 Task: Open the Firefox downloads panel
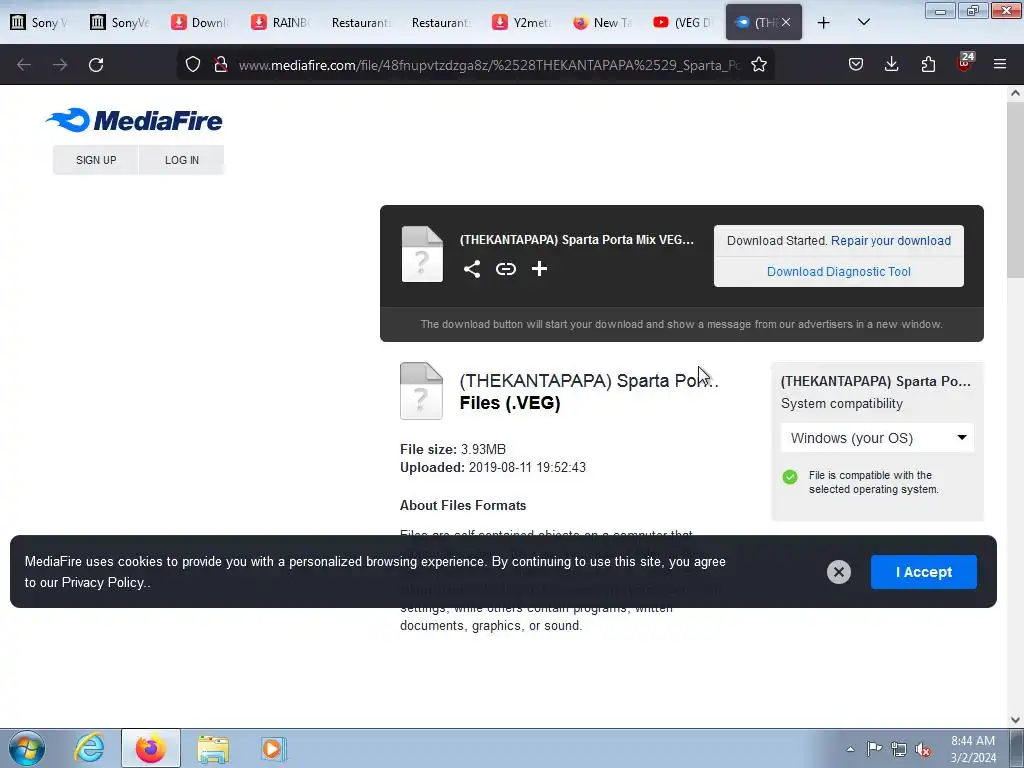point(891,65)
